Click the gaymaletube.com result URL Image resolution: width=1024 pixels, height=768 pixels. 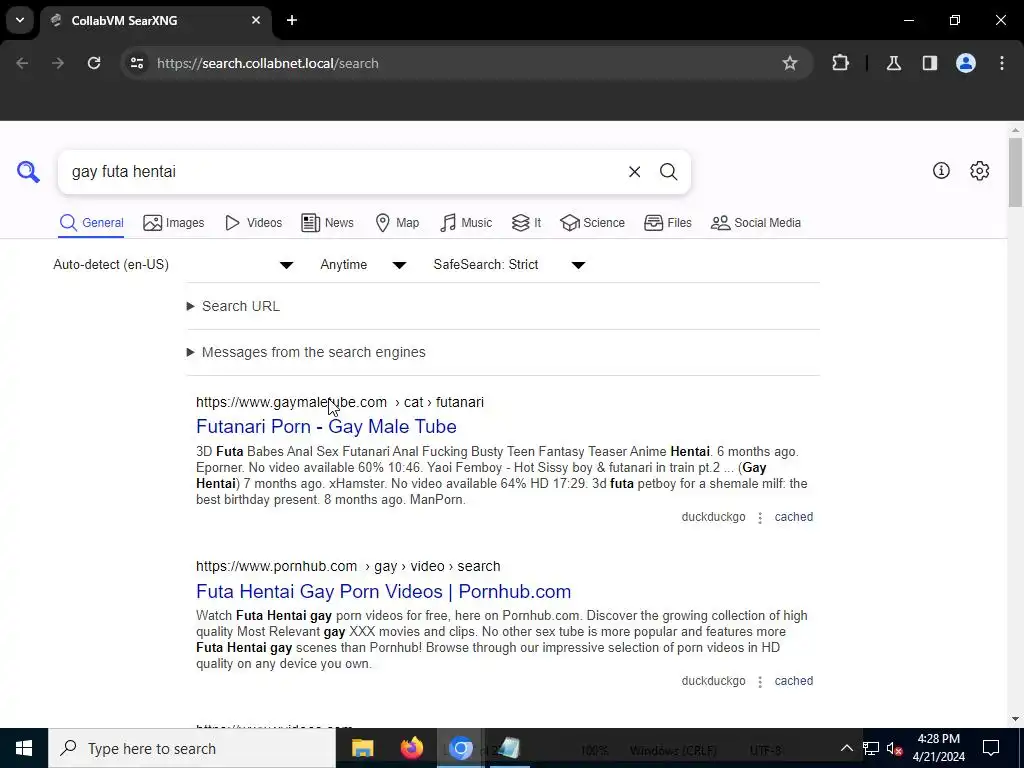(340, 402)
